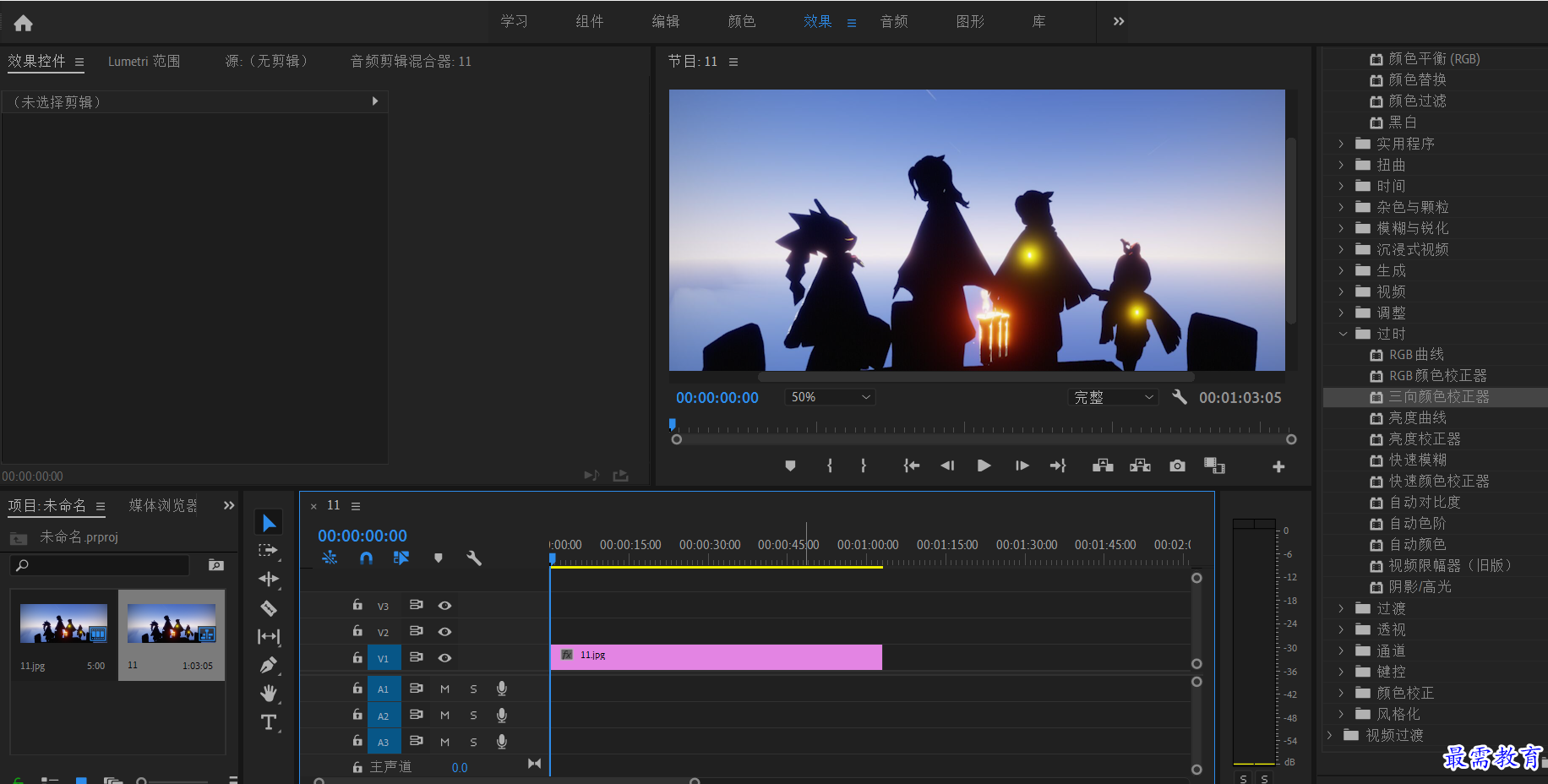This screenshot has width=1548, height=784.
Task: Solo track A2
Action: [x=473, y=716]
